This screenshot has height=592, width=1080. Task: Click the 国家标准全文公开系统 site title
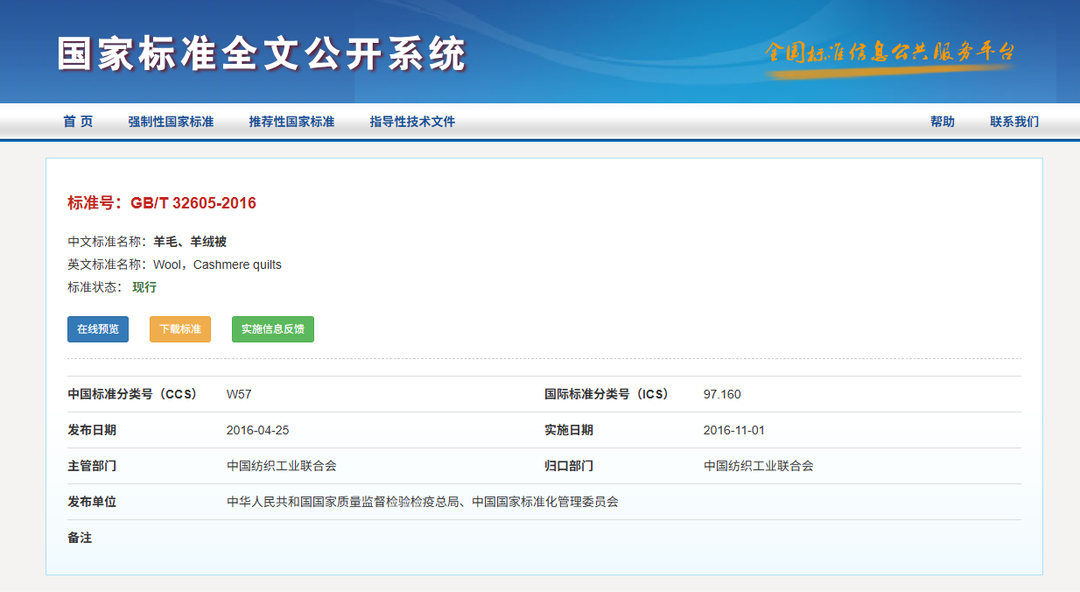pyautogui.click(x=262, y=54)
